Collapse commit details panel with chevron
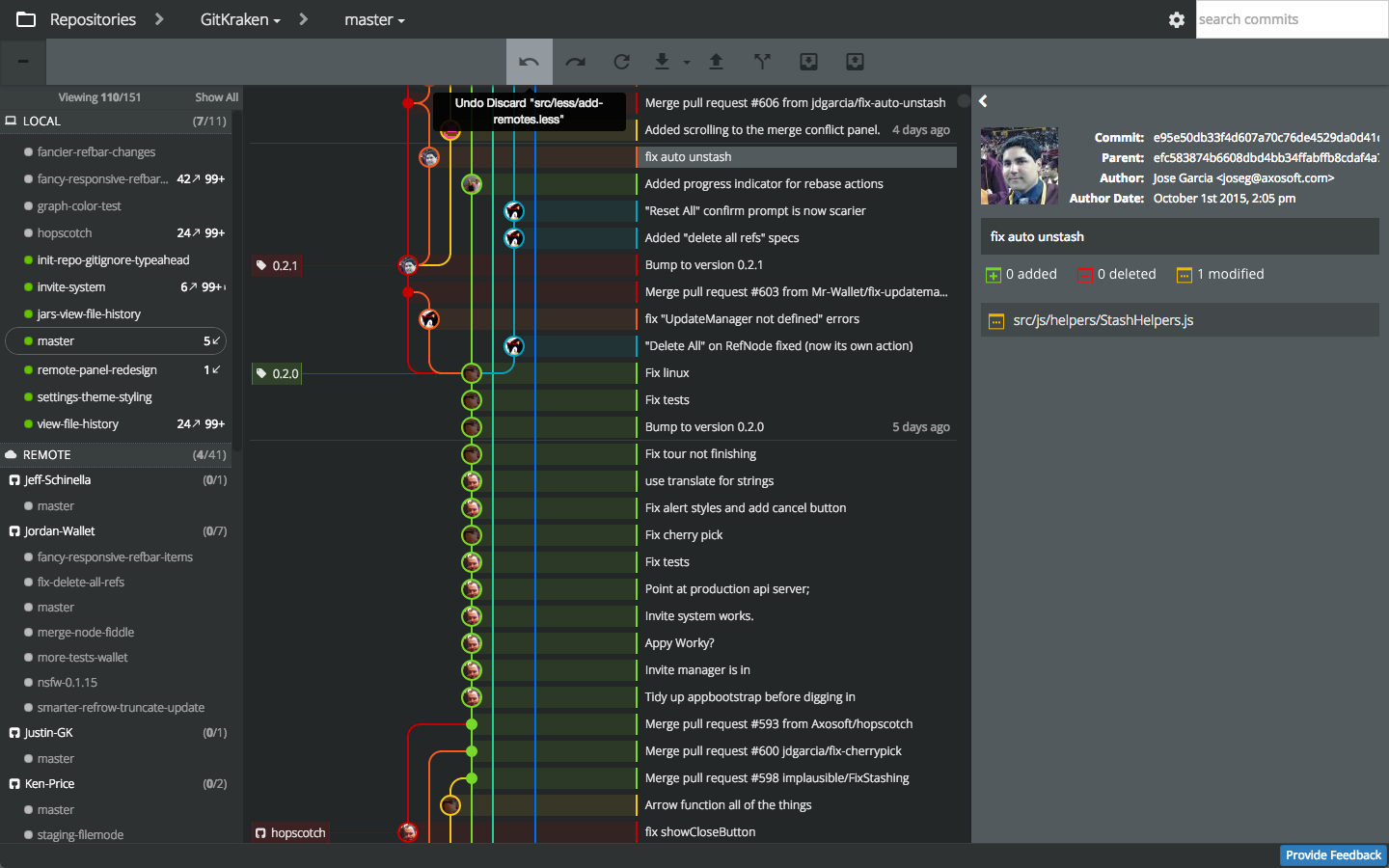This screenshot has width=1389, height=868. pyautogui.click(x=983, y=101)
